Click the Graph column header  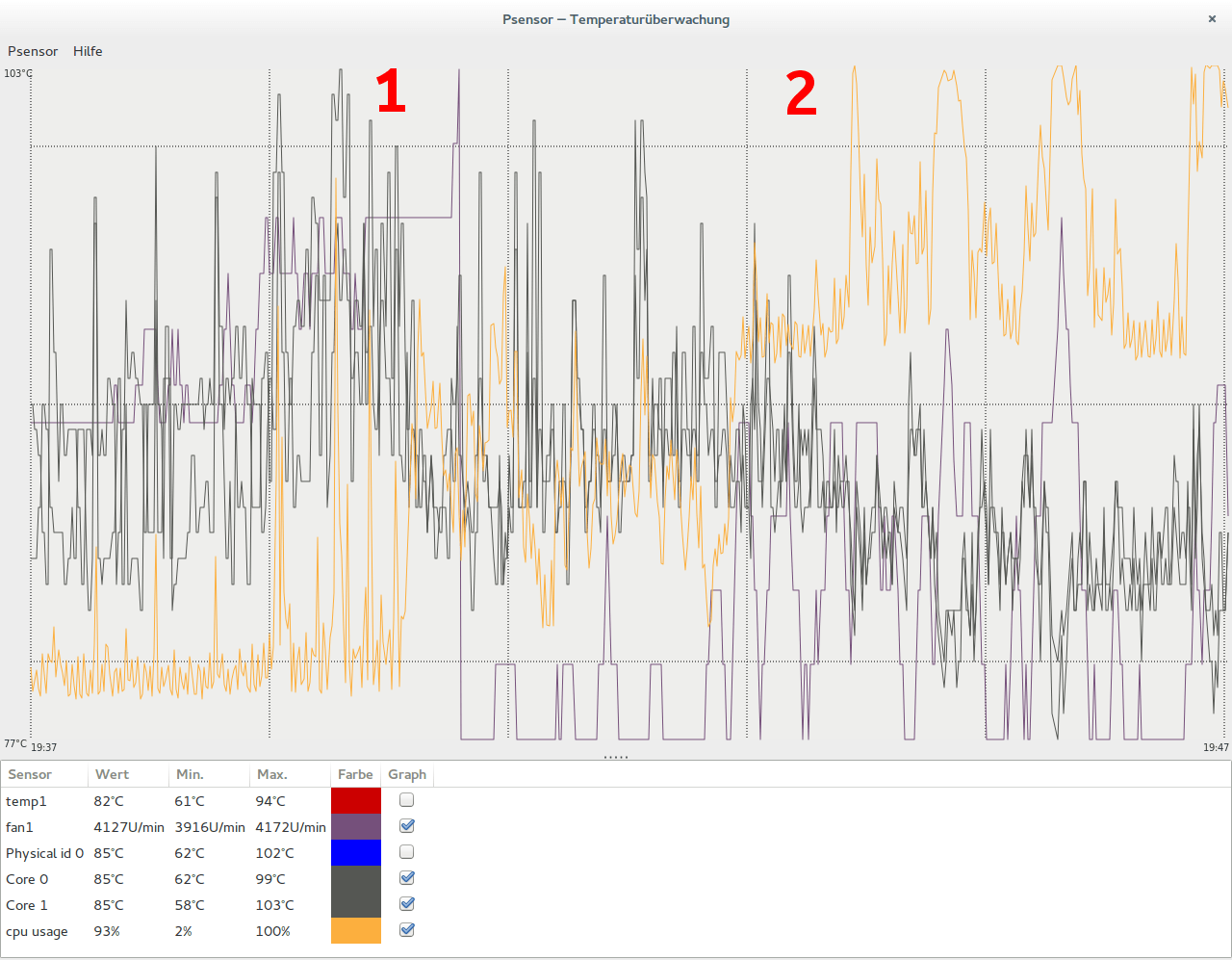click(x=407, y=774)
